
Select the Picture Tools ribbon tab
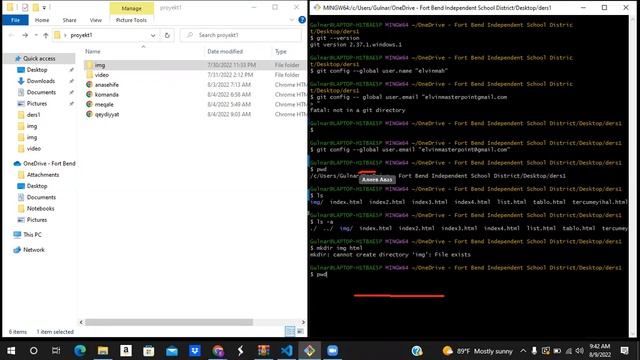coord(131,20)
